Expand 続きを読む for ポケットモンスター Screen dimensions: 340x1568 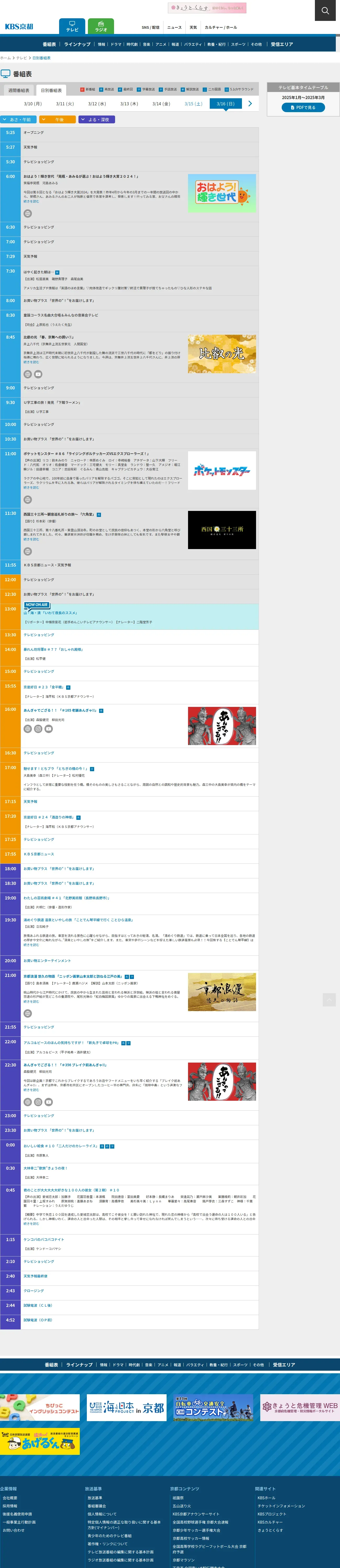(31, 488)
